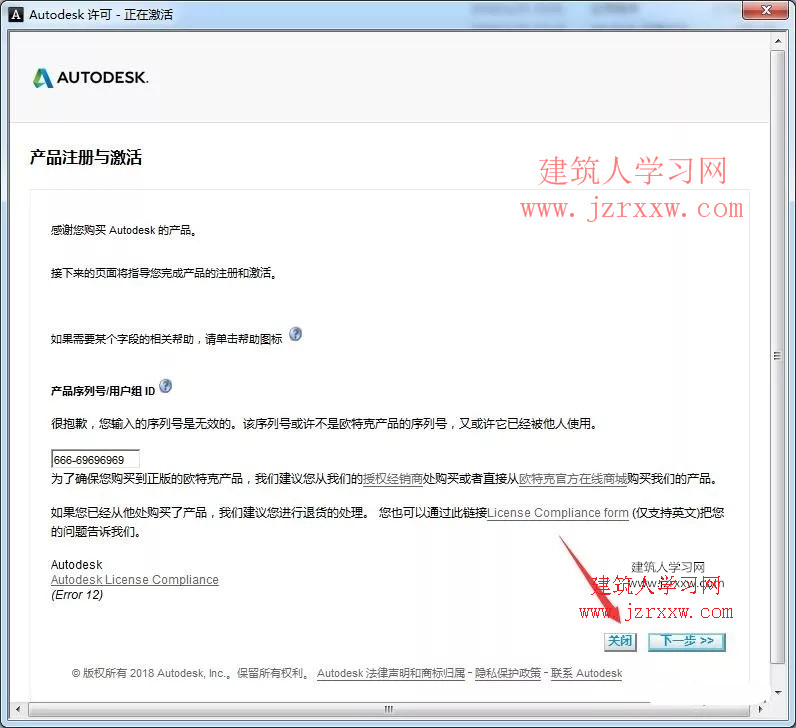Image resolution: width=796 pixels, height=728 pixels.
Task: Open the License Compliance form link
Action: (558, 513)
